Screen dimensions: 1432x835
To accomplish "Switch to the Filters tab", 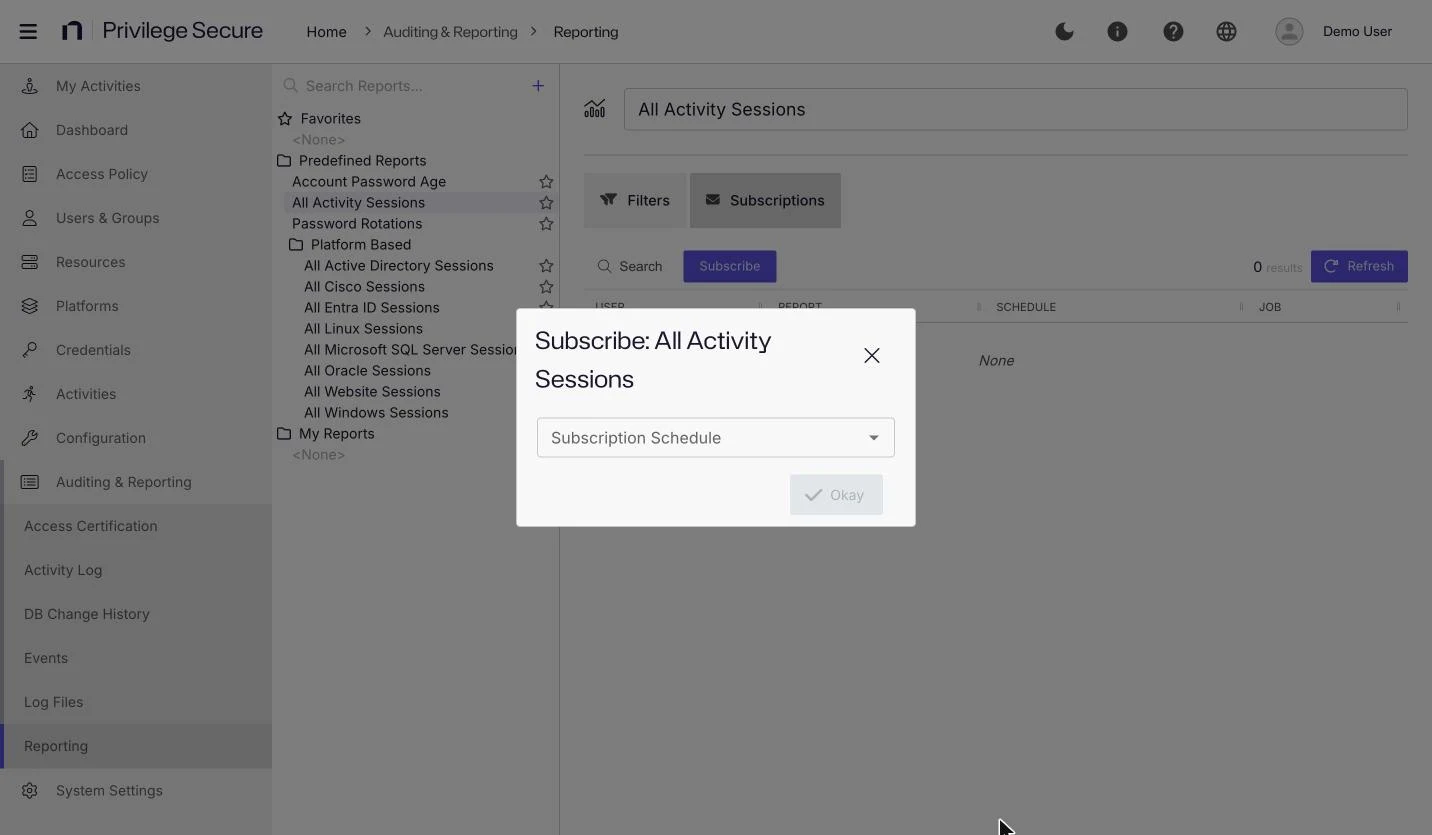I will click(x=635, y=200).
